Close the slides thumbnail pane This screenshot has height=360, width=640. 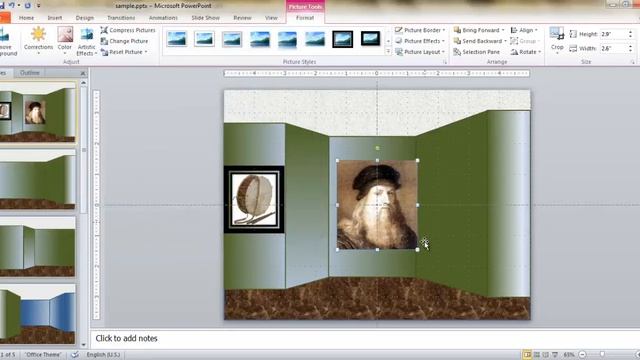(83, 73)
